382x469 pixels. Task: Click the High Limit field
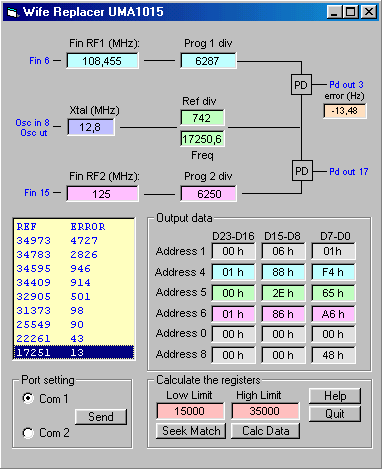[x=265, y=411]
